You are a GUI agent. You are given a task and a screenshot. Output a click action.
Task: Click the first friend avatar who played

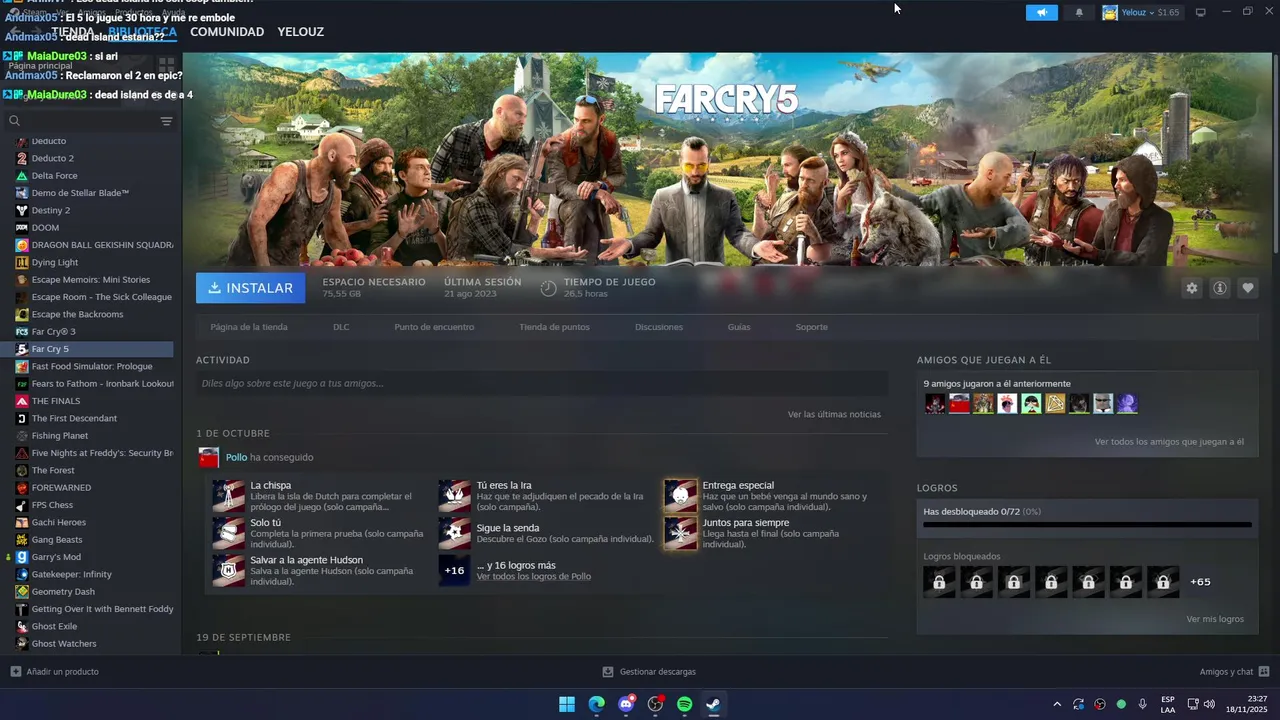tap(935, 404)
